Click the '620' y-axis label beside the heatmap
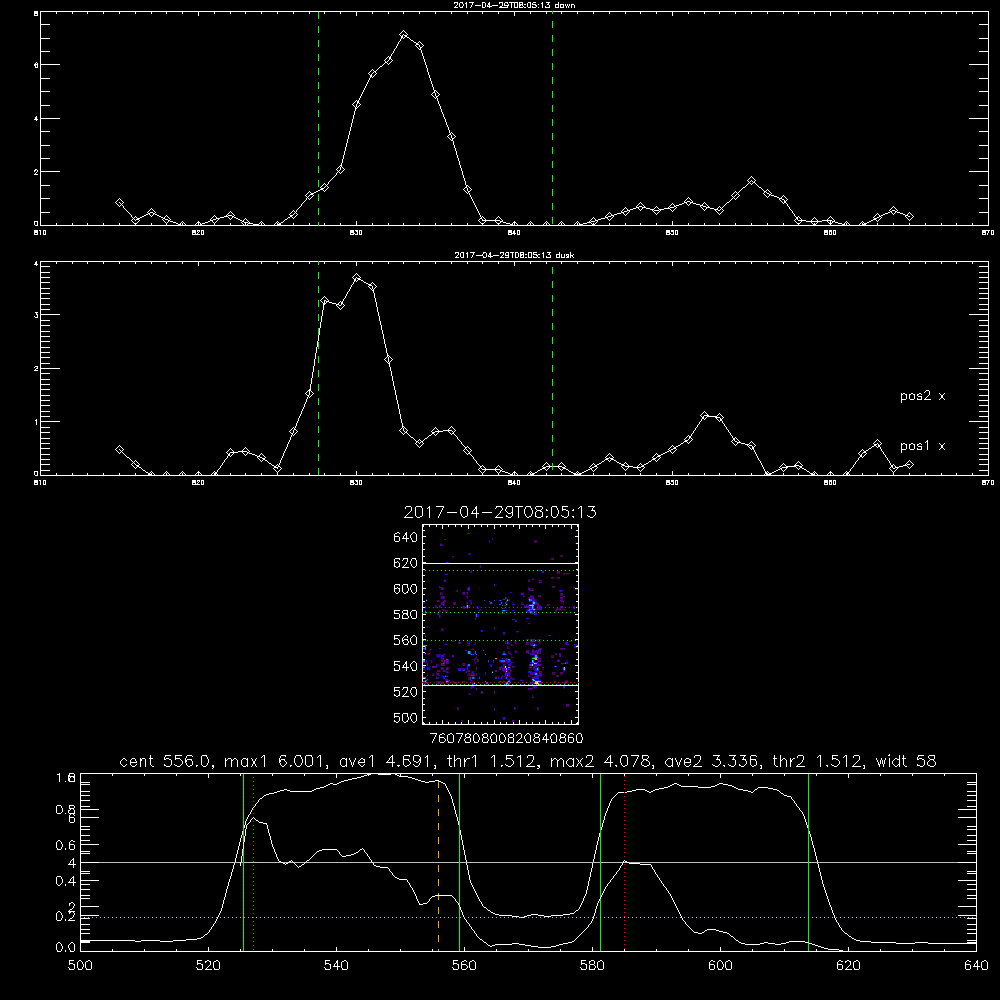The width and height of the screenshot is (1000, 1000). pyautogui.click(x=406, y=563)
